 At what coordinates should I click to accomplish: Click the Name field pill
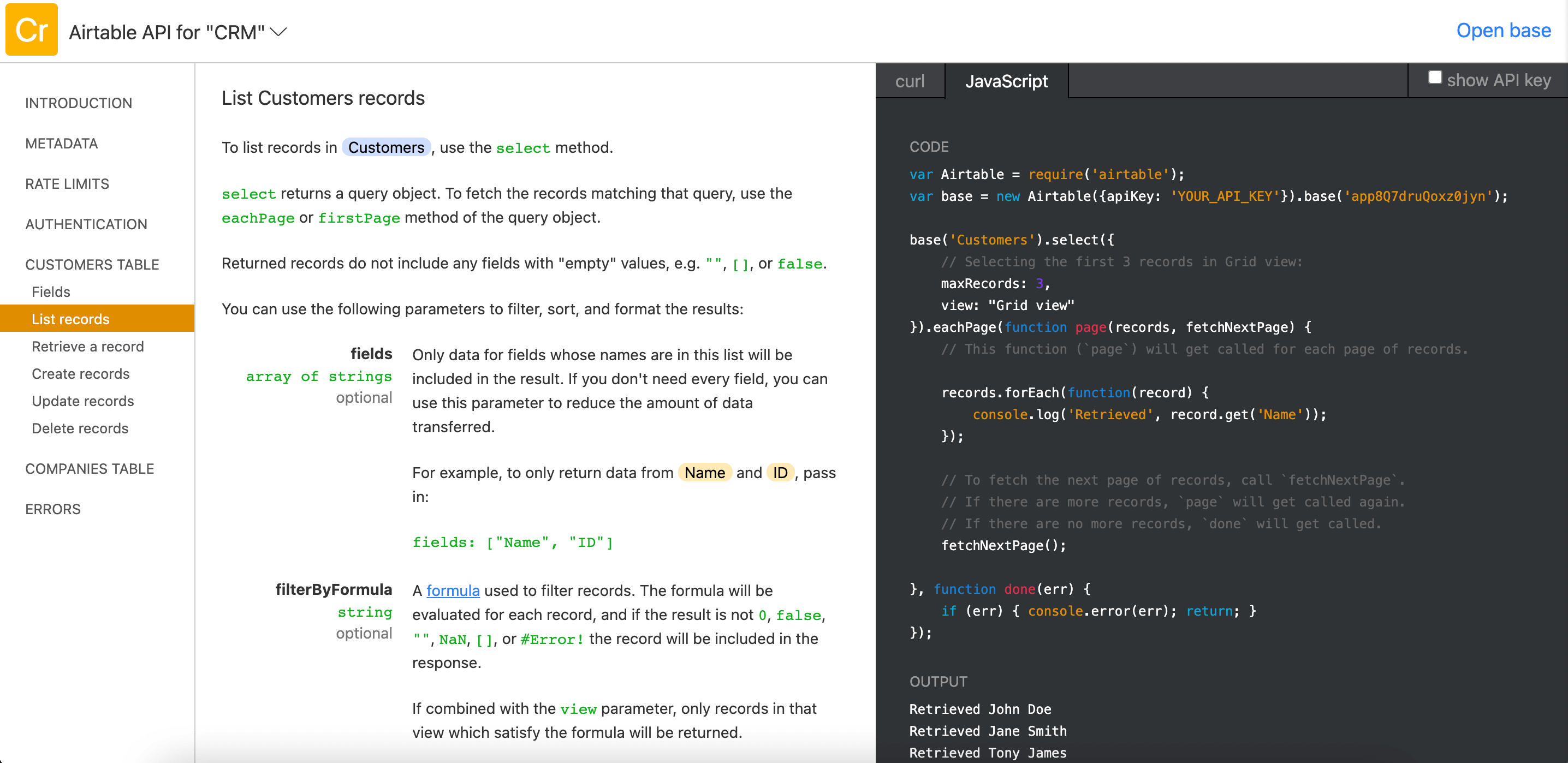(x=704, y=473)
